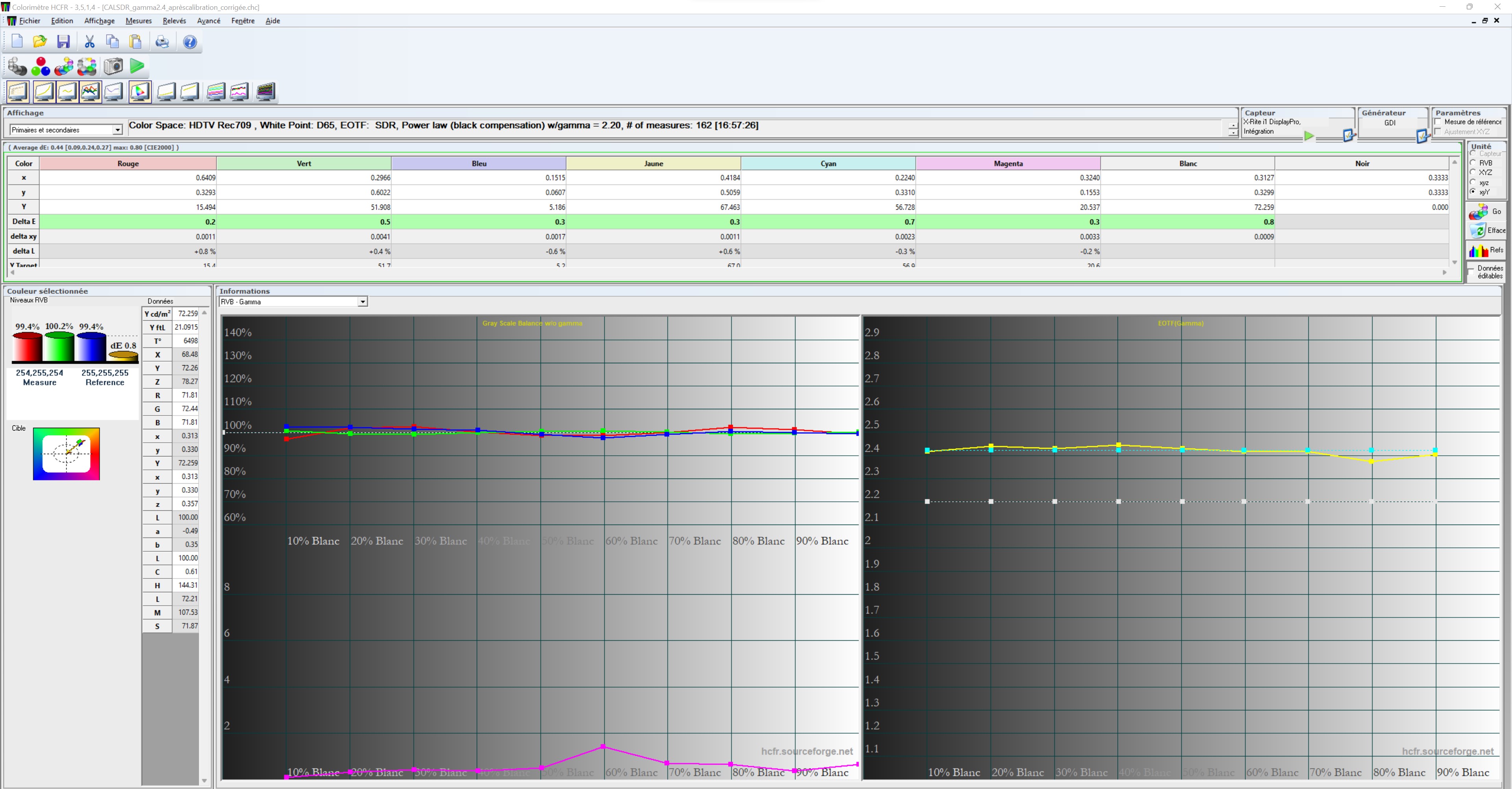Open luminance curve view monitor icon
The image size is (1512, 789).
(x=44, y=92)
